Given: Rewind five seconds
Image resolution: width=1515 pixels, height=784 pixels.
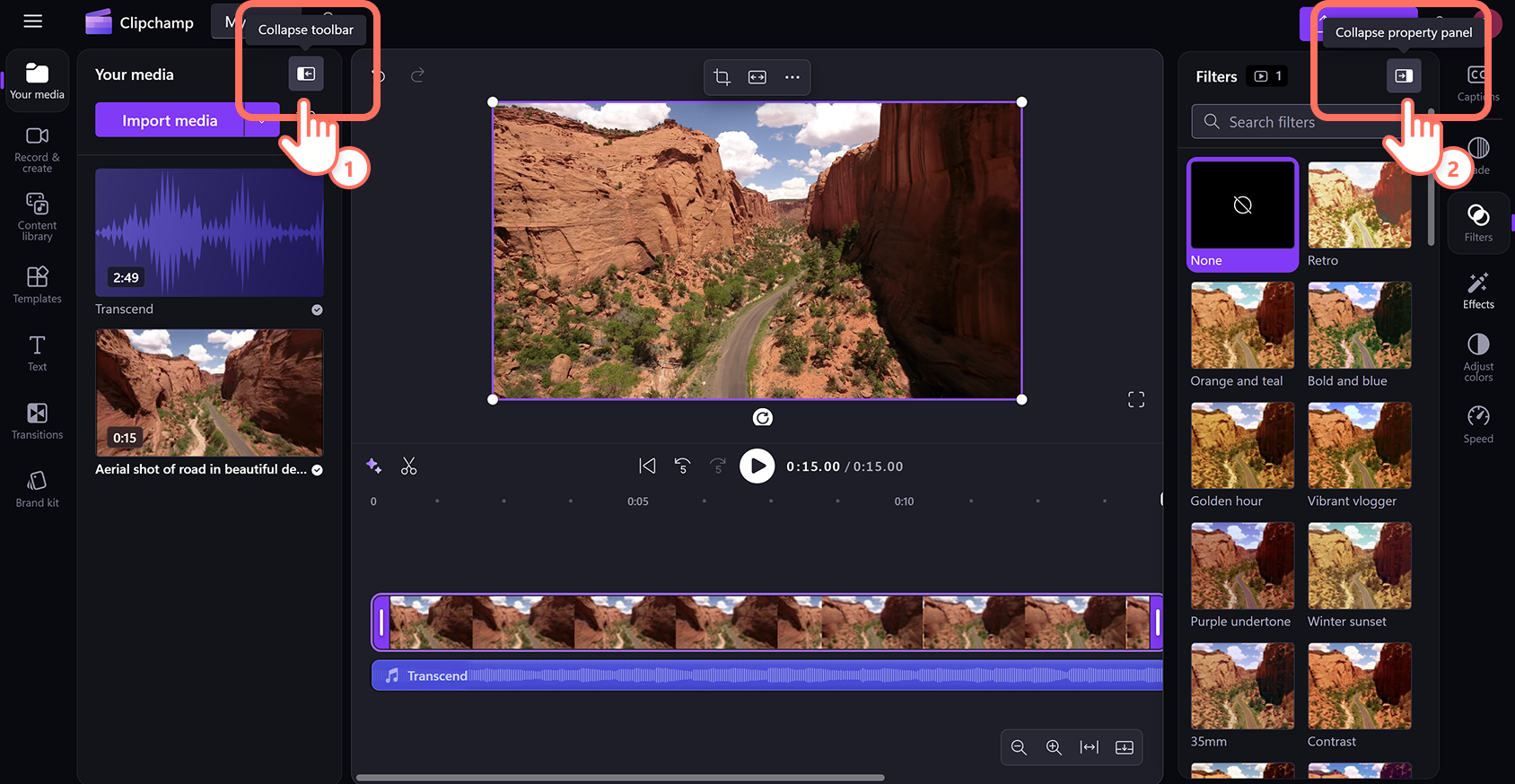Looking at the screenshot, I should click(x=682, y=466).
